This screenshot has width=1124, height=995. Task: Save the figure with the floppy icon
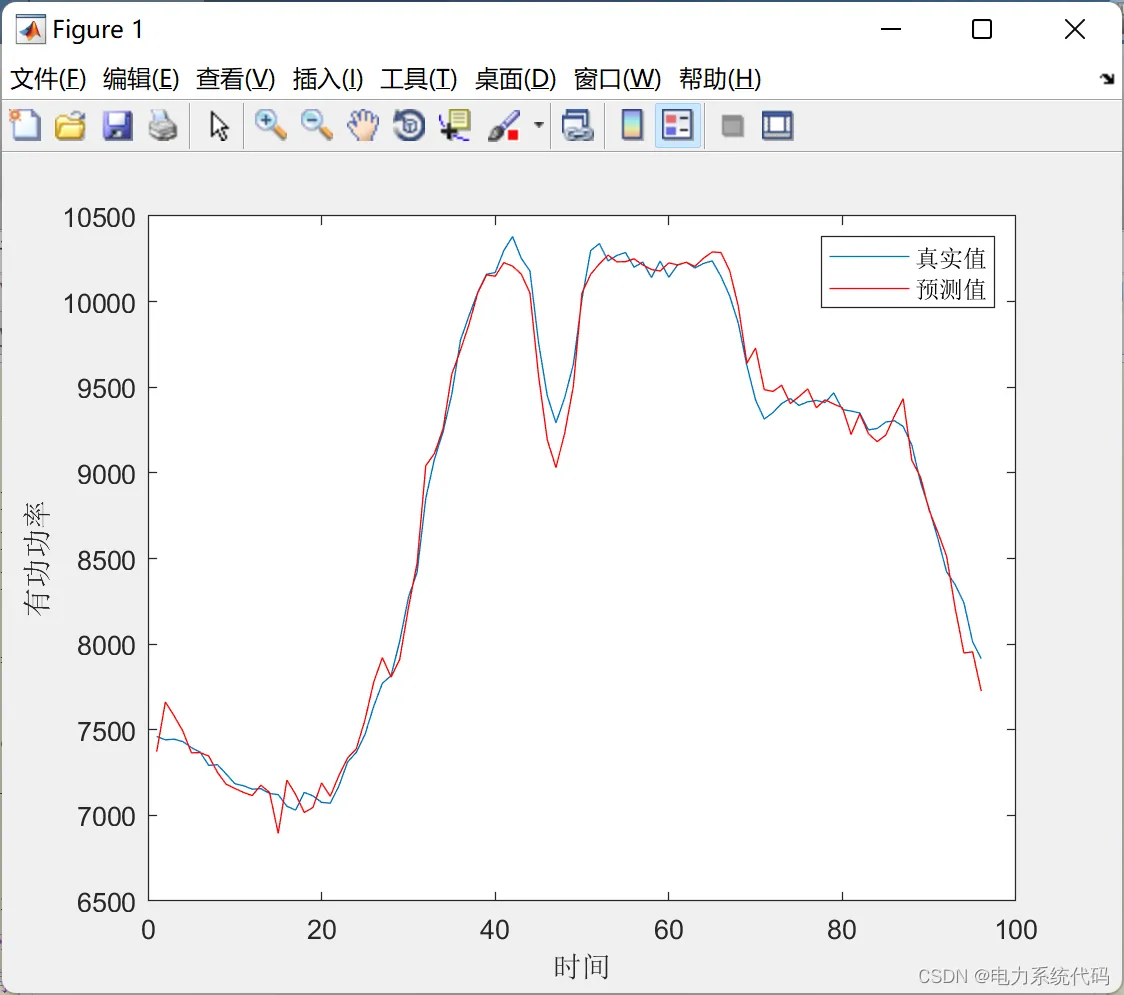click(x=117, y=125)
